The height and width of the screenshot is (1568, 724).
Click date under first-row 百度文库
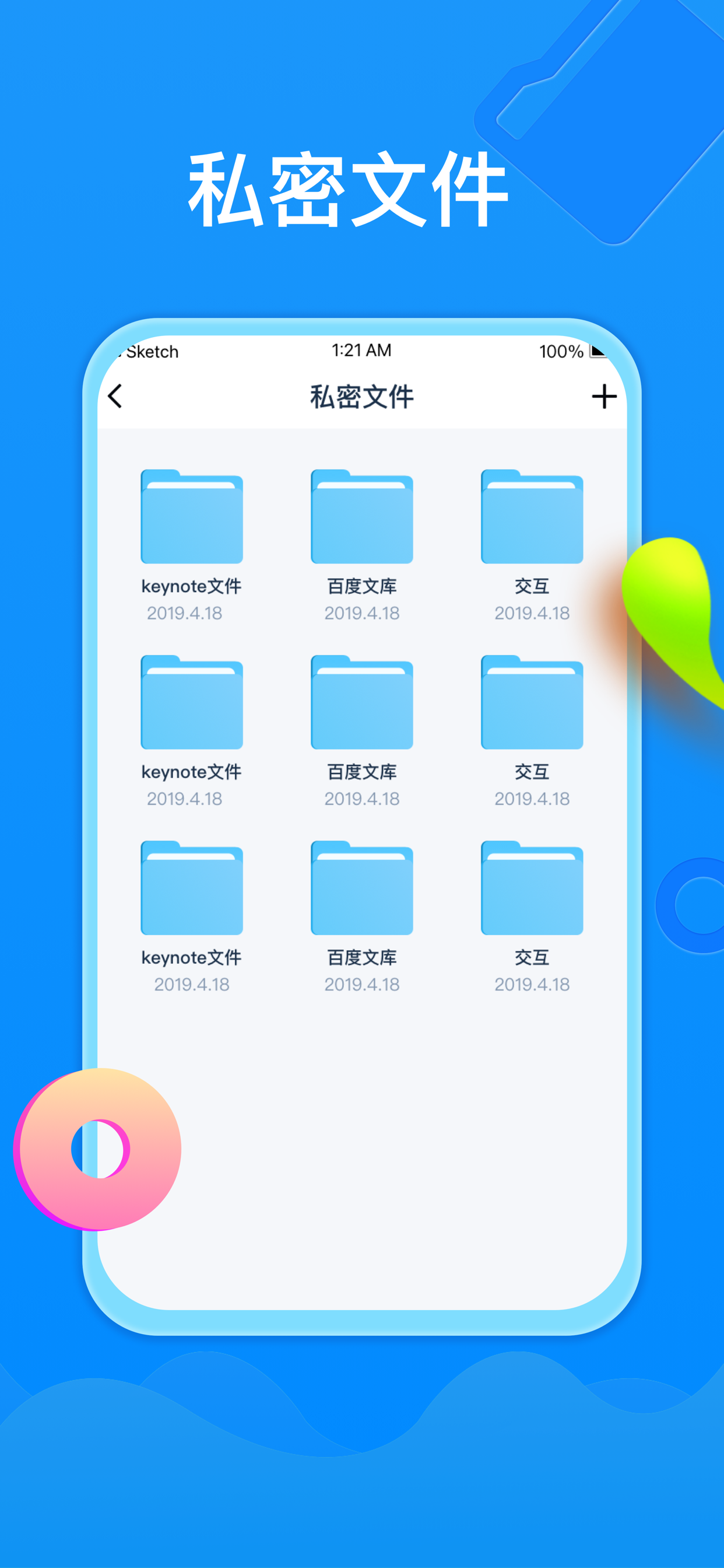(x=362, y=613)
